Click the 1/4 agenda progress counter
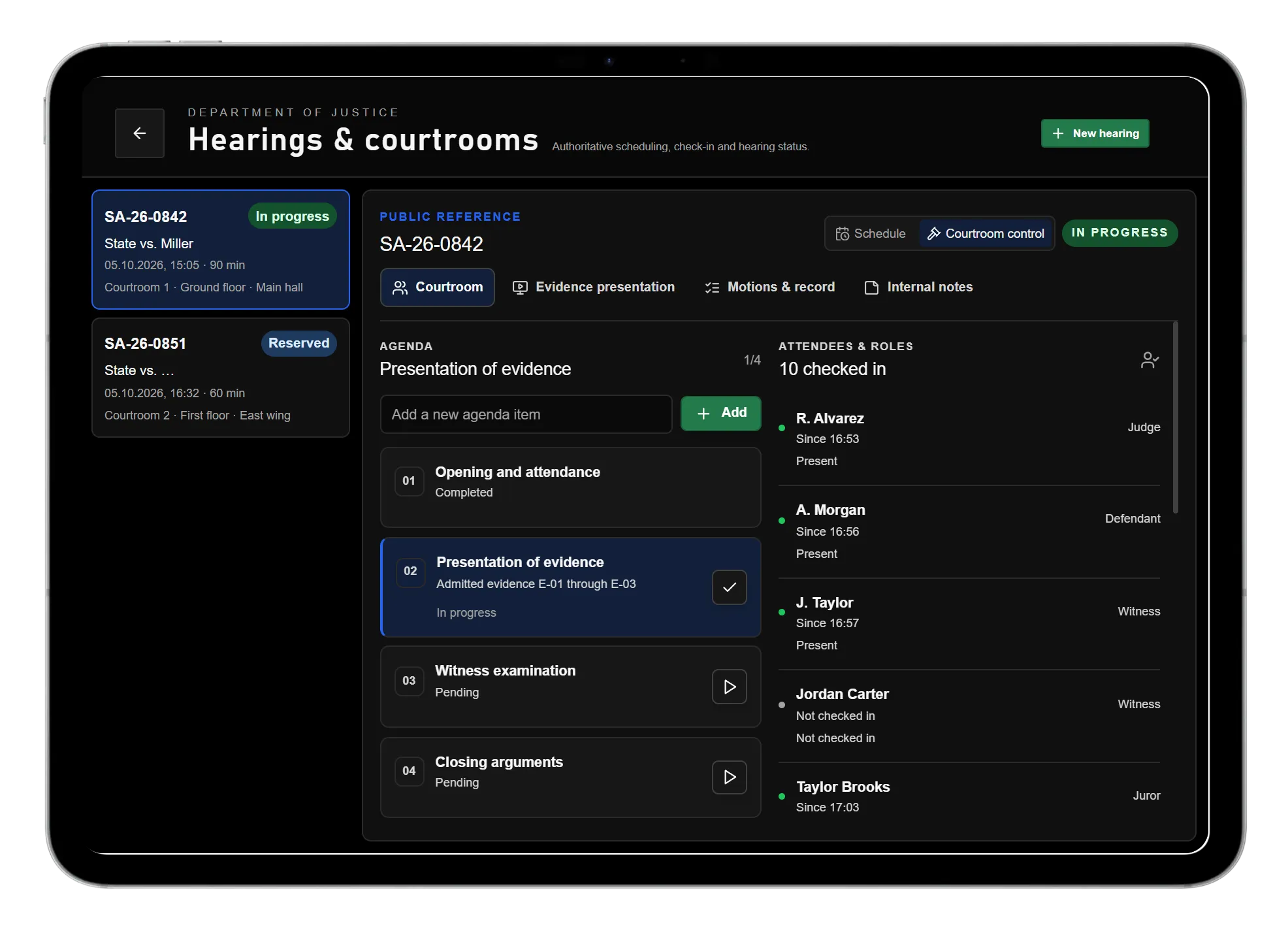The height and width of the screenshot is (929, 1288). pos(752,360)
